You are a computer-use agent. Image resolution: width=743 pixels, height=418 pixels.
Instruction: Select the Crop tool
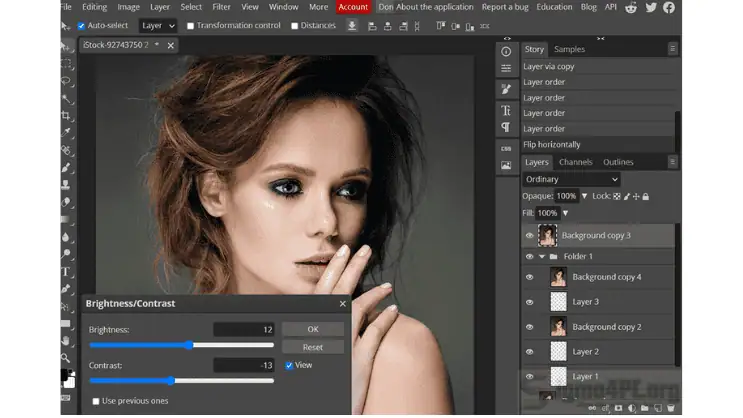point(67,116)
